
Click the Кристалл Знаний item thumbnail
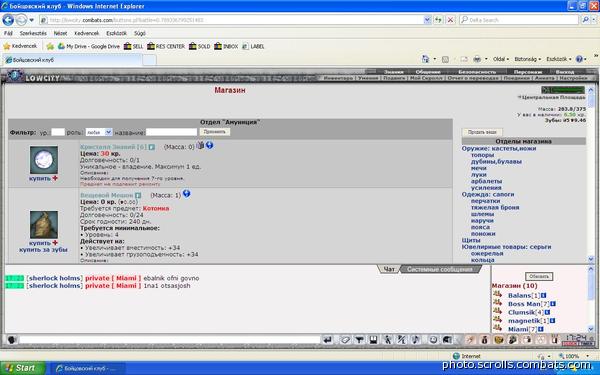44,160
